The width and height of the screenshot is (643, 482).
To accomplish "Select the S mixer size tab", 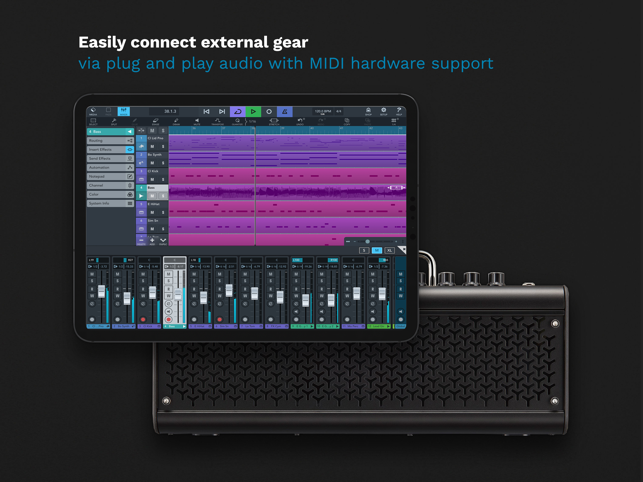I will pos(364,250).
